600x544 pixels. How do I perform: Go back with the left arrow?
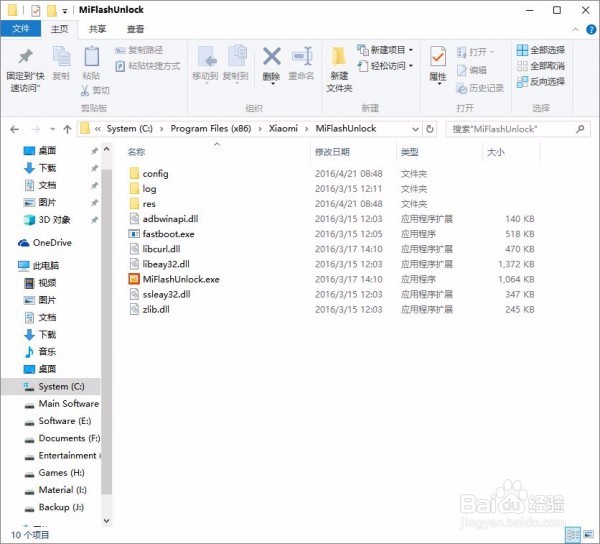click(x=15, y=129)
